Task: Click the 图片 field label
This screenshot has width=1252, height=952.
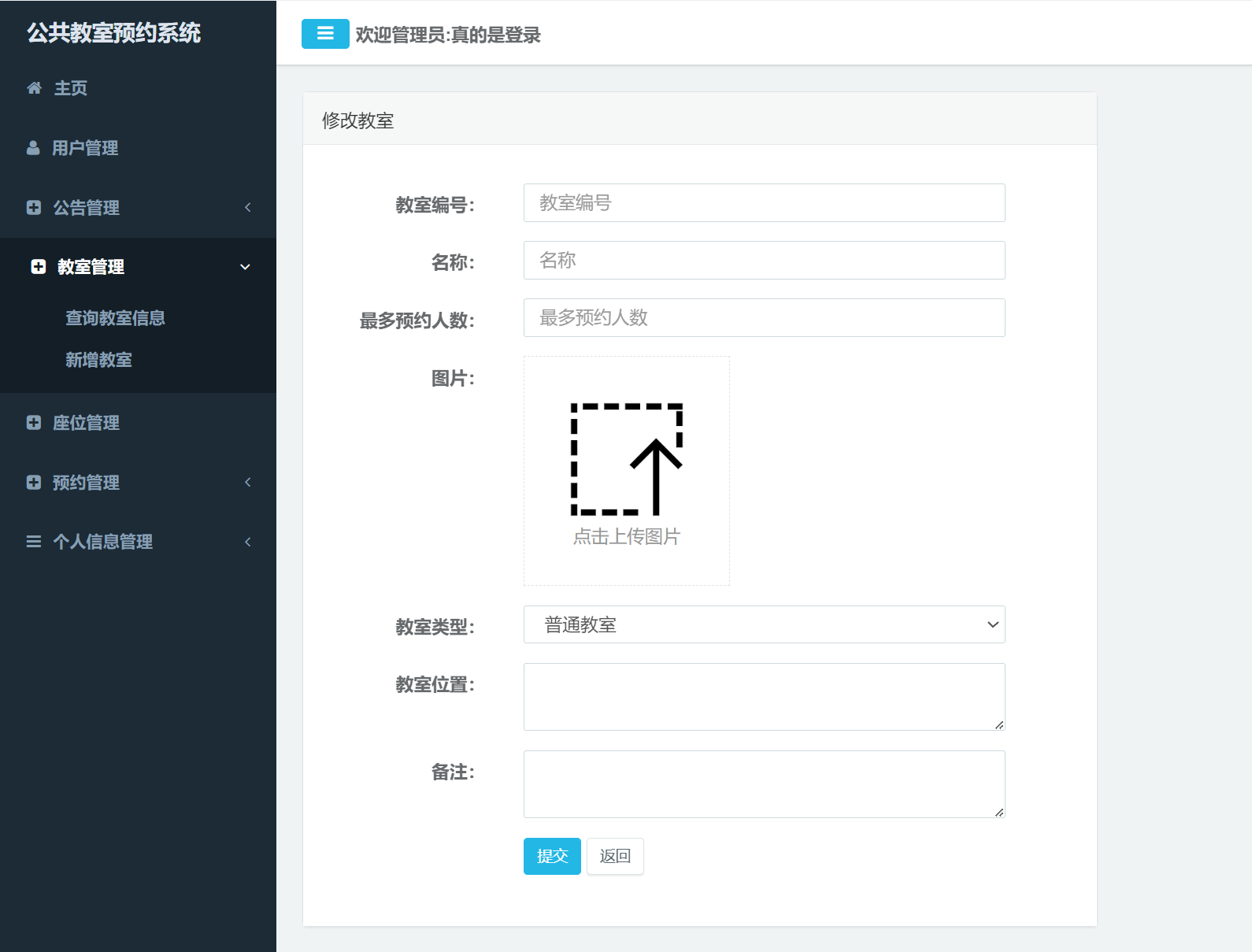Action: pyautogui.click(x=453, y=379)
